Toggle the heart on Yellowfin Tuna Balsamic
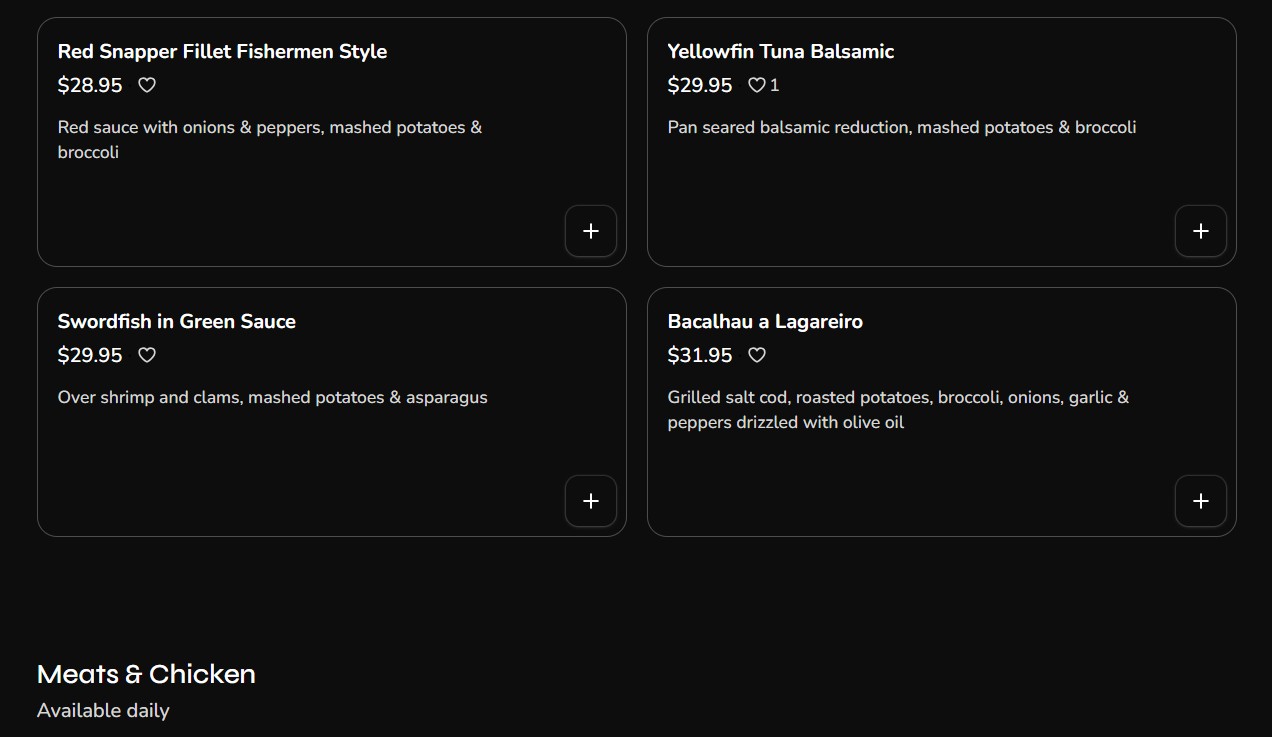This screenshot has height=737, width=1272. (757, 85)
